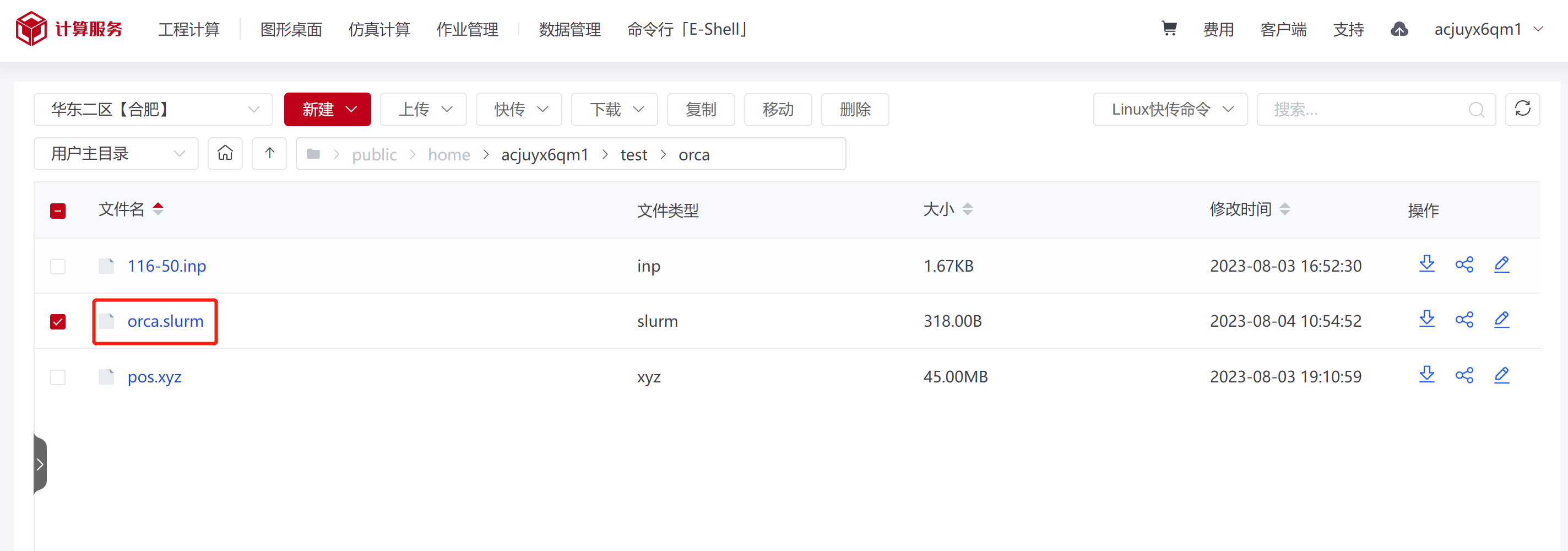The height and width of the screenshot is (551, 1568).
Task: Open the acjuyx6qm1 account menu
Action: (1488, 29)
